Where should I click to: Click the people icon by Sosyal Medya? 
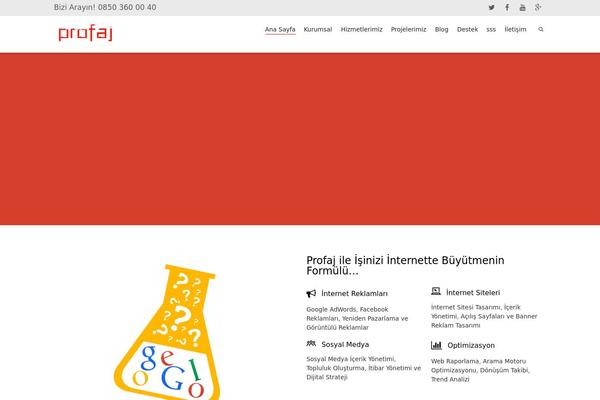(311, 344)
